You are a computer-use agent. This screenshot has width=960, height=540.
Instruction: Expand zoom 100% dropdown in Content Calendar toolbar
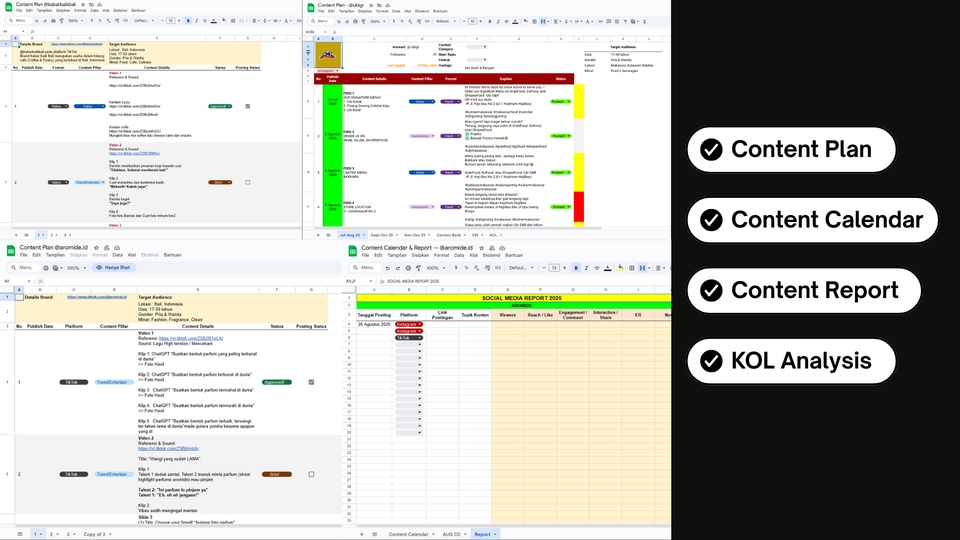click(x=444, y=268)
